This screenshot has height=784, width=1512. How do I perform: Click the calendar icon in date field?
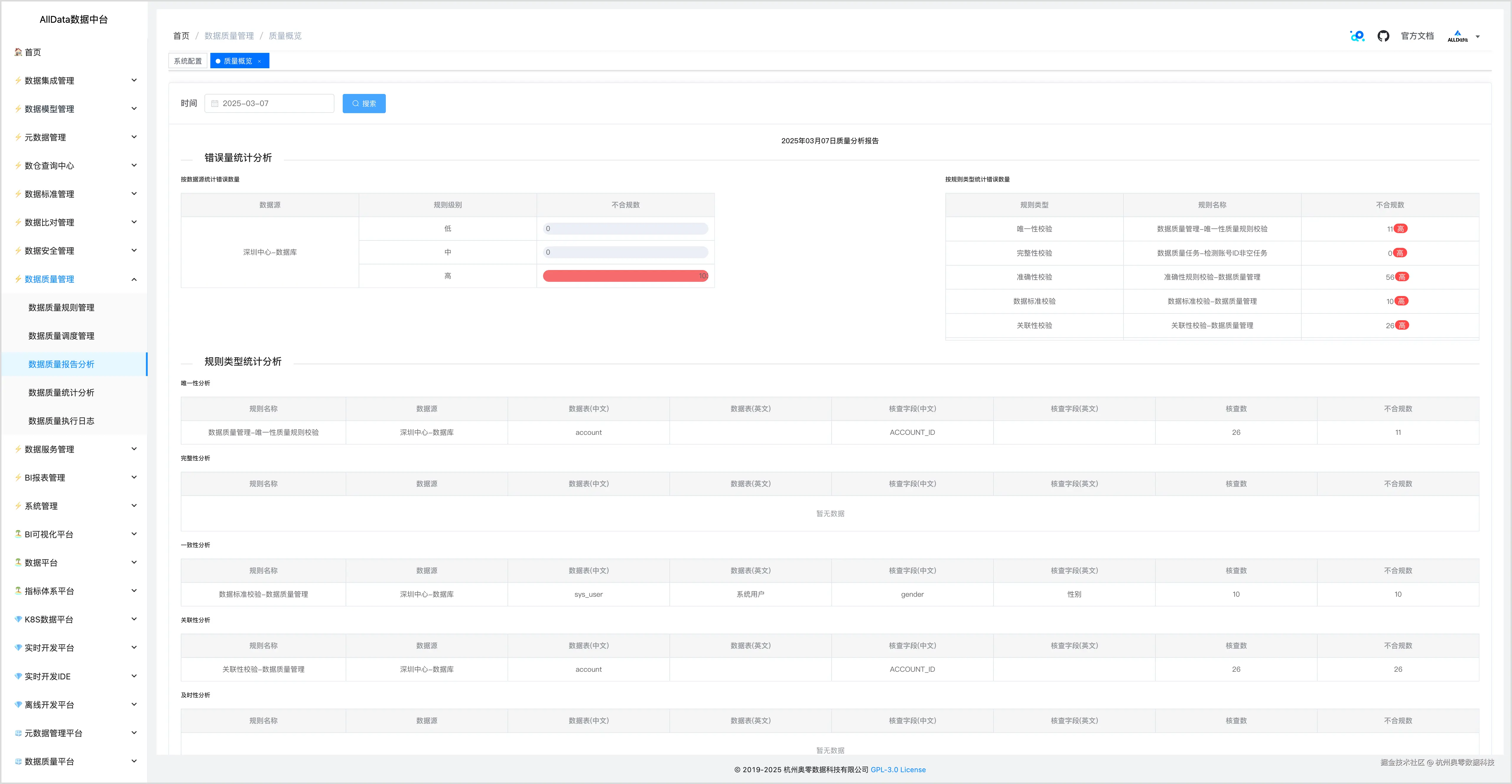pos(215,104)
